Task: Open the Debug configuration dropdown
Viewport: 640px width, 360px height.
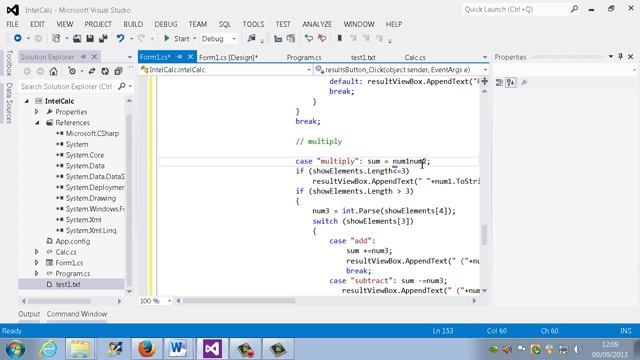Action: (x=234, y=39)
